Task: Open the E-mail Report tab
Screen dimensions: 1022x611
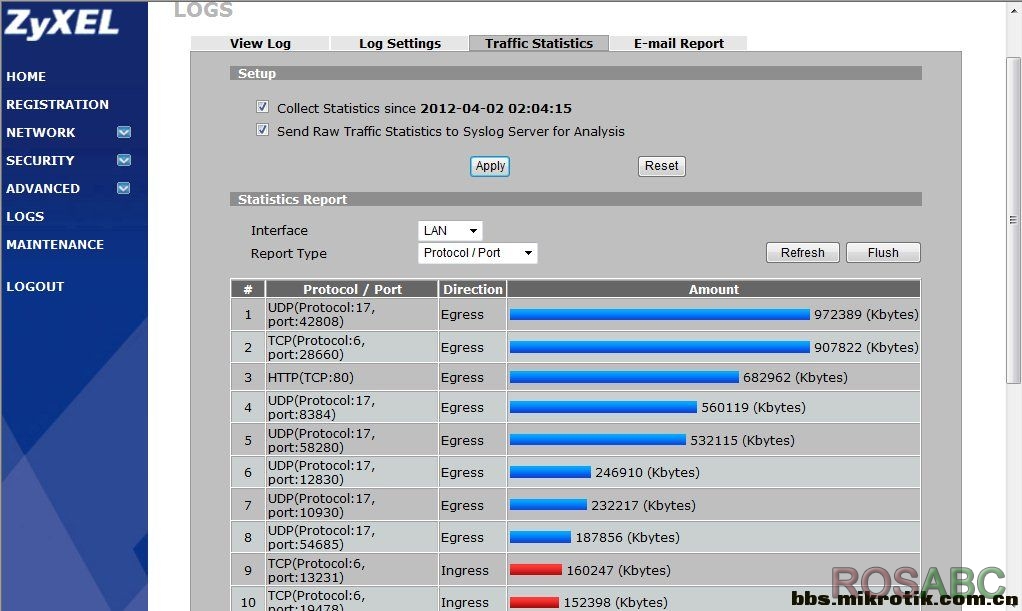Action: point(679,43)
